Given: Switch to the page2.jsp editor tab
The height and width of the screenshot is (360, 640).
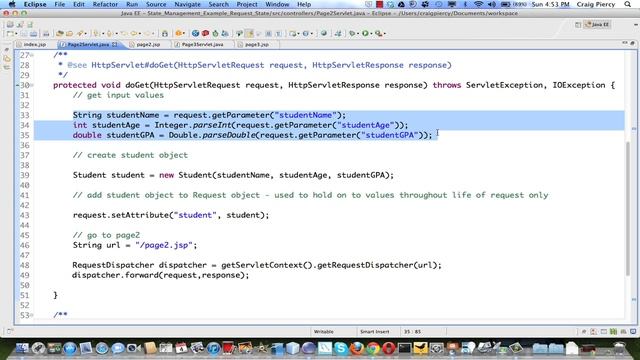Looking at the screenshot, I should 148,44.
